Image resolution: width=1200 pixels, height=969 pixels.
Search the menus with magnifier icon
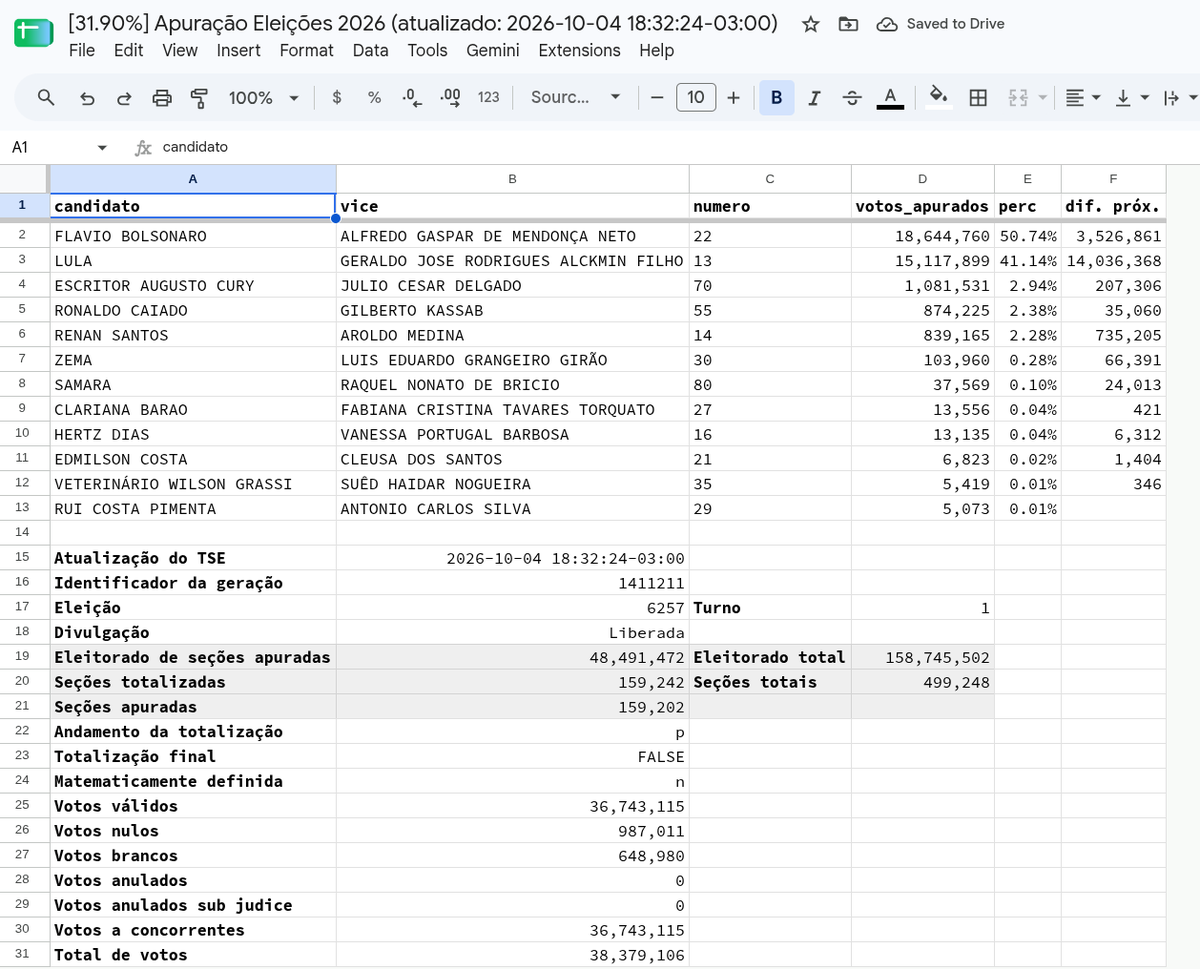pos(46,97)
